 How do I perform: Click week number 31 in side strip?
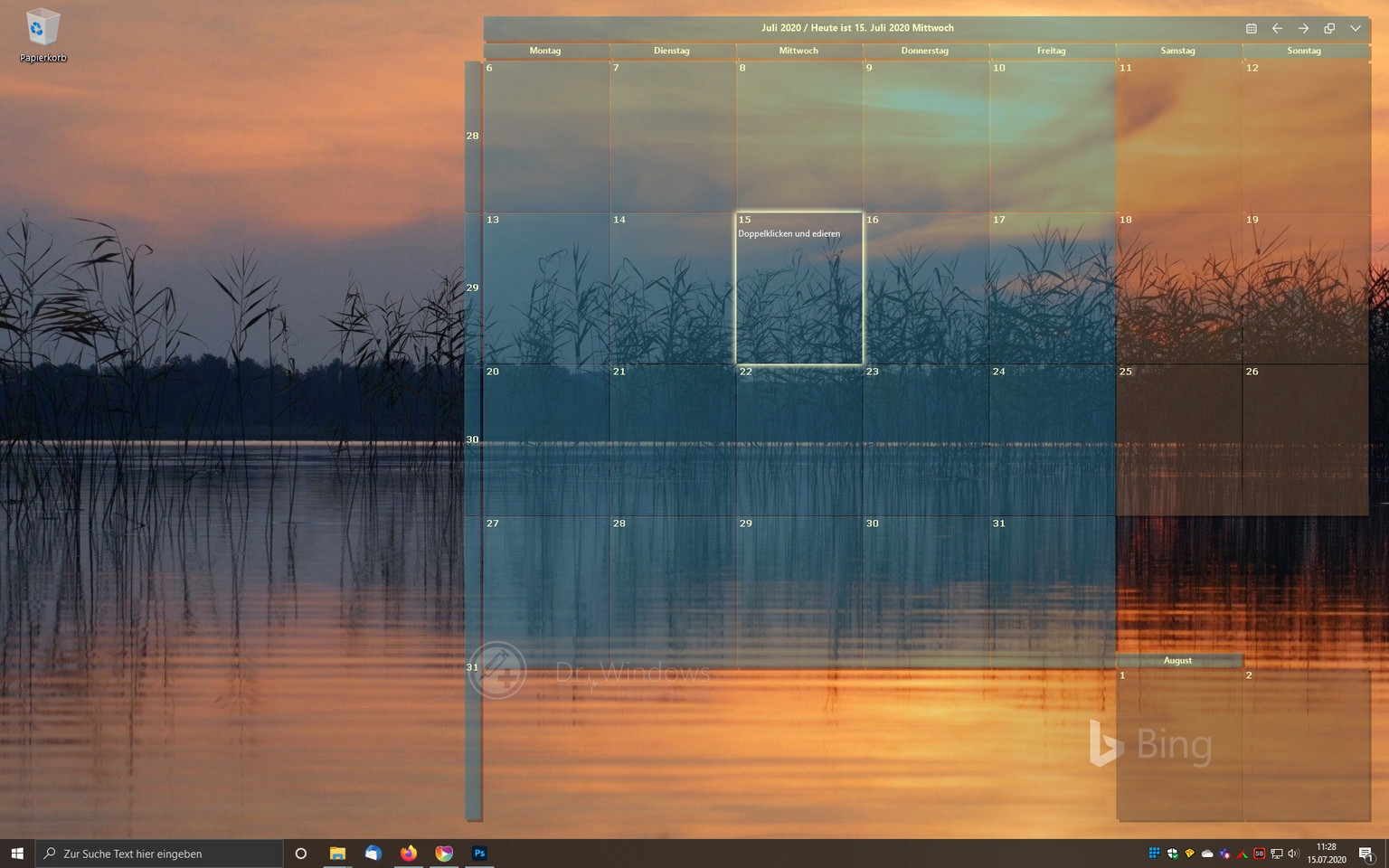pos(473,668)
